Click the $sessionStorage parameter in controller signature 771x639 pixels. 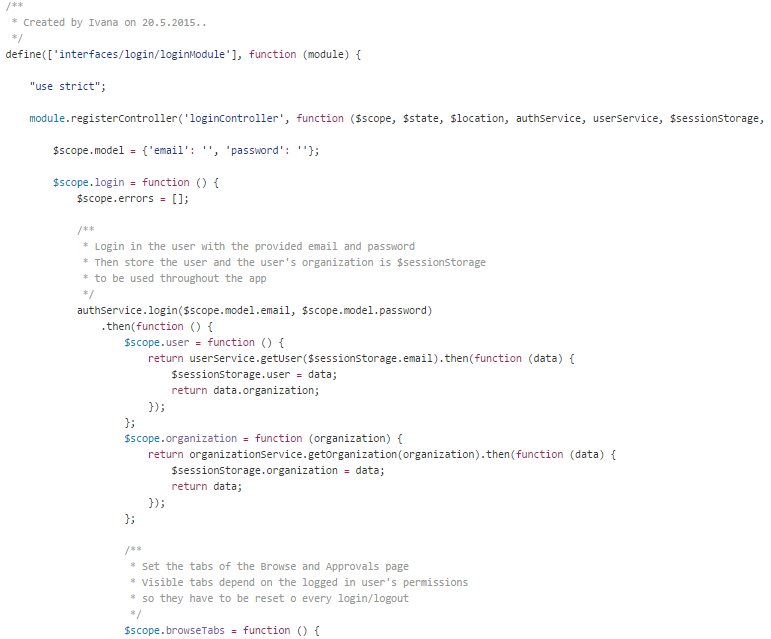714,118
